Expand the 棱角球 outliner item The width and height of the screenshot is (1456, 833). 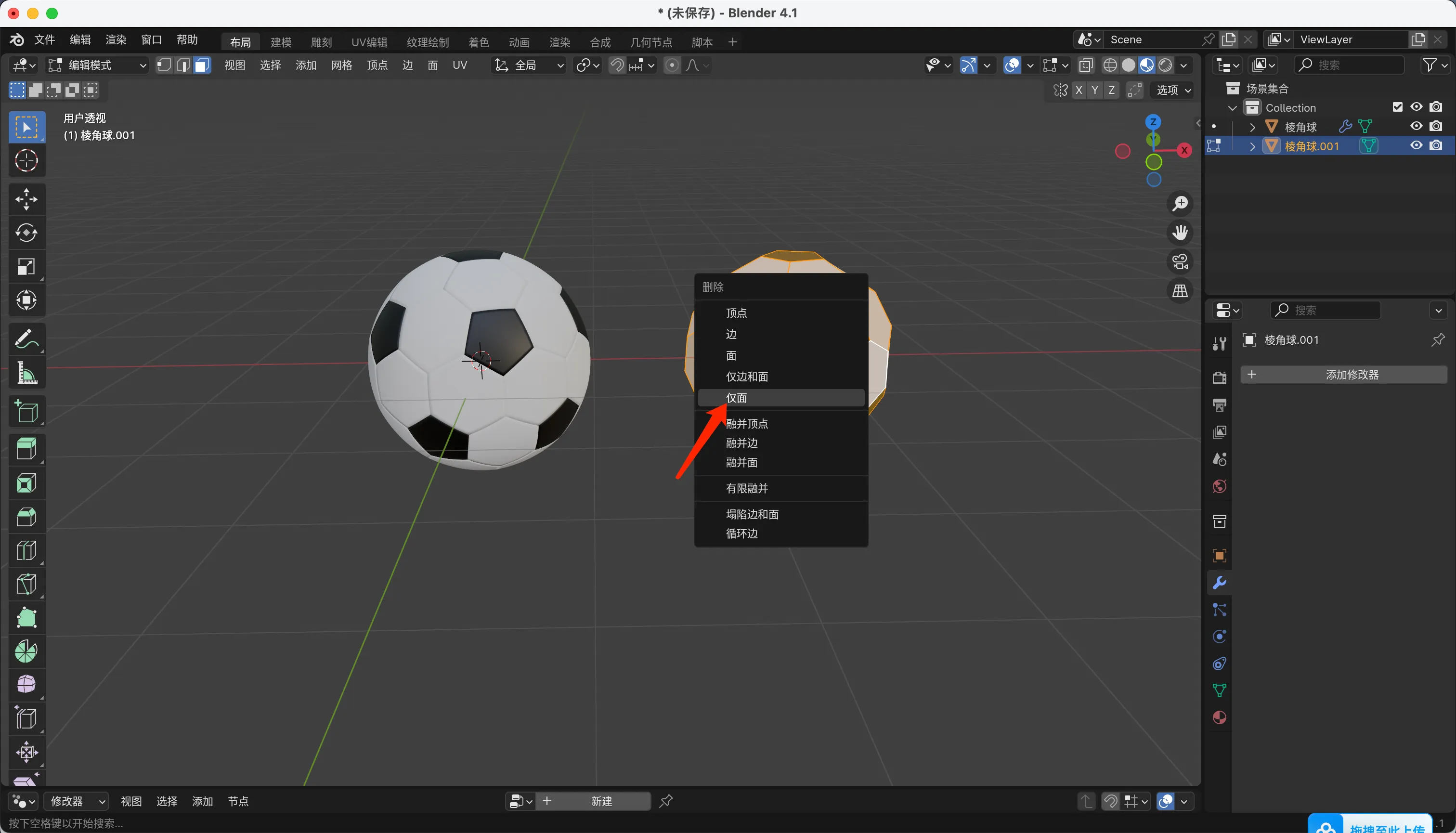point(1252,127)
